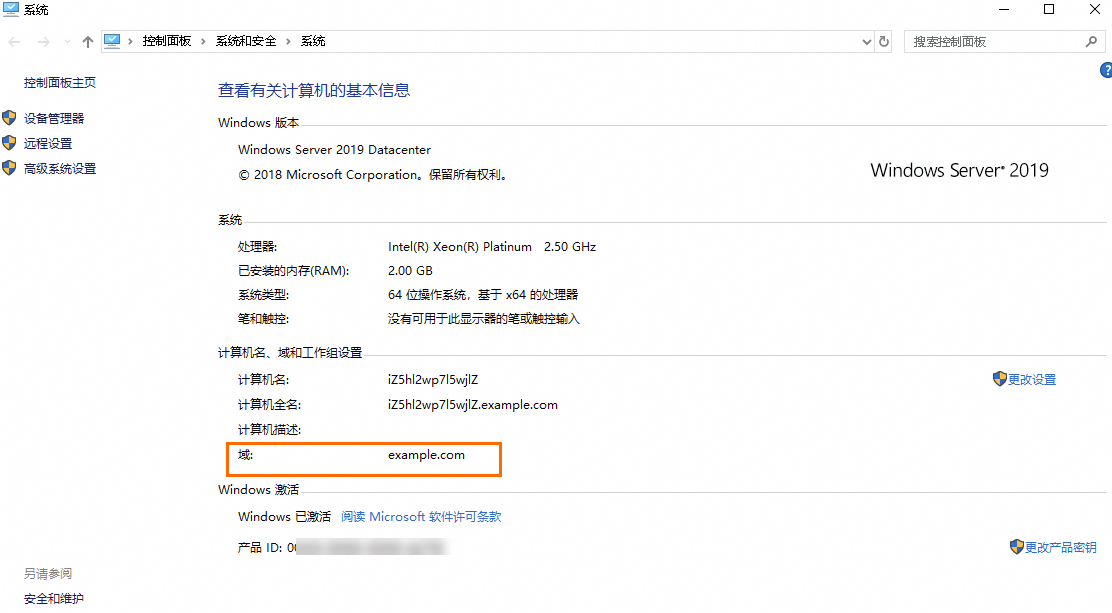Viewport: 1112px width, 613px height.
Task: Select Windows Server 2019 Datacenter text
Action: (334, 150)
